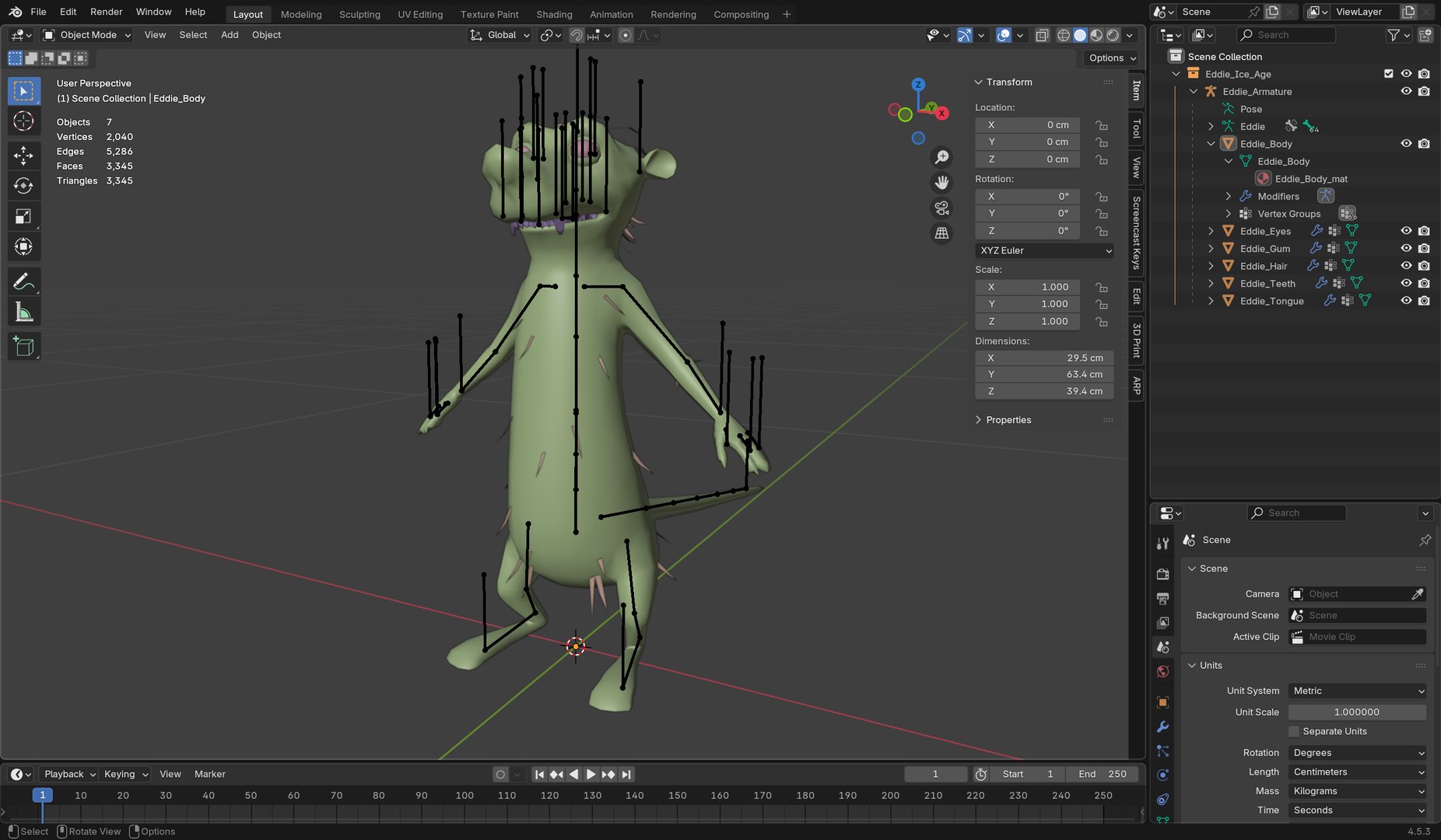1441x840 pixels.
Task: Open the Length units dropdown
Action: tap(1358, 772)
